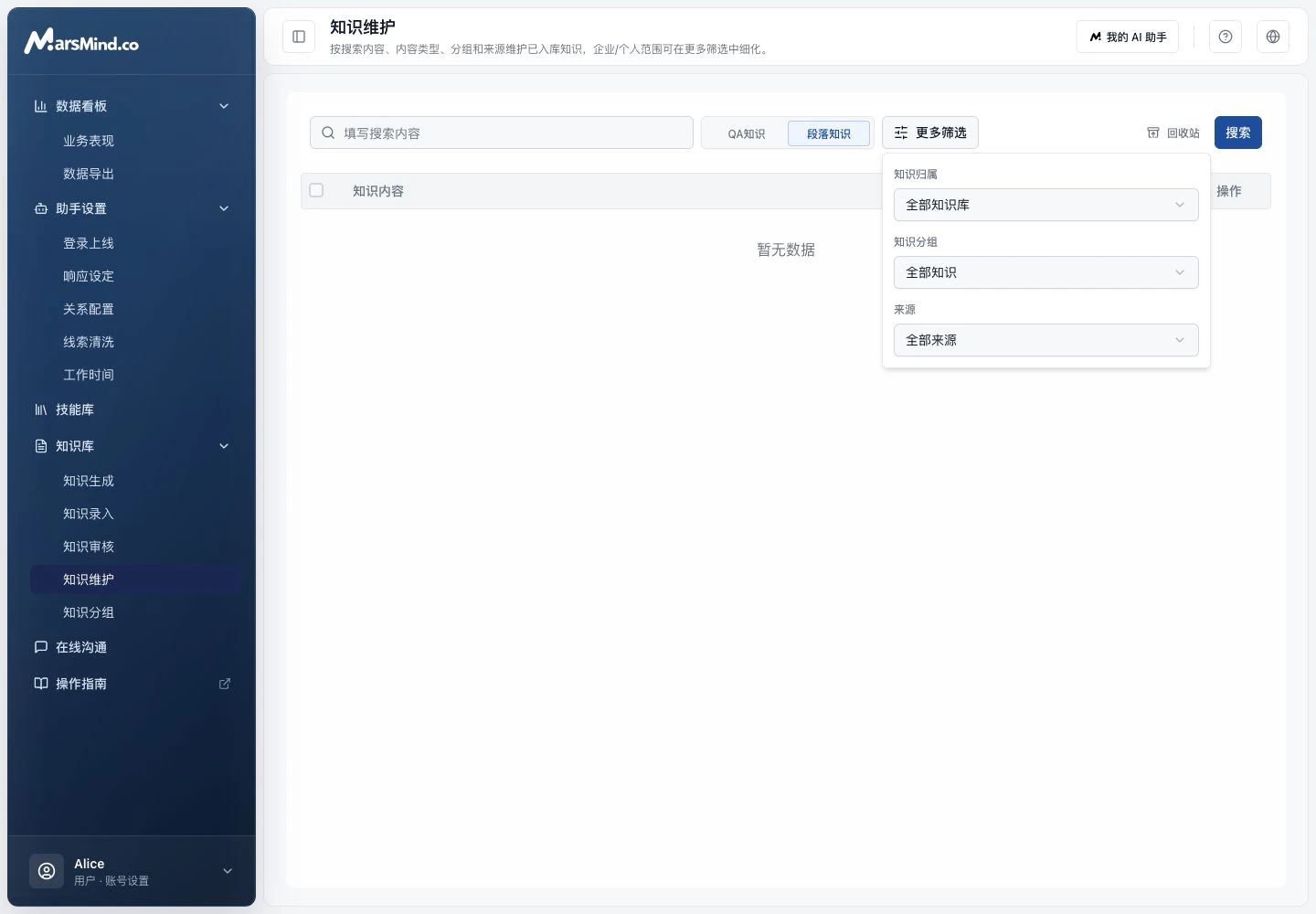
Task: Open 关系配置 menu item
Action: tap(135, 309)
